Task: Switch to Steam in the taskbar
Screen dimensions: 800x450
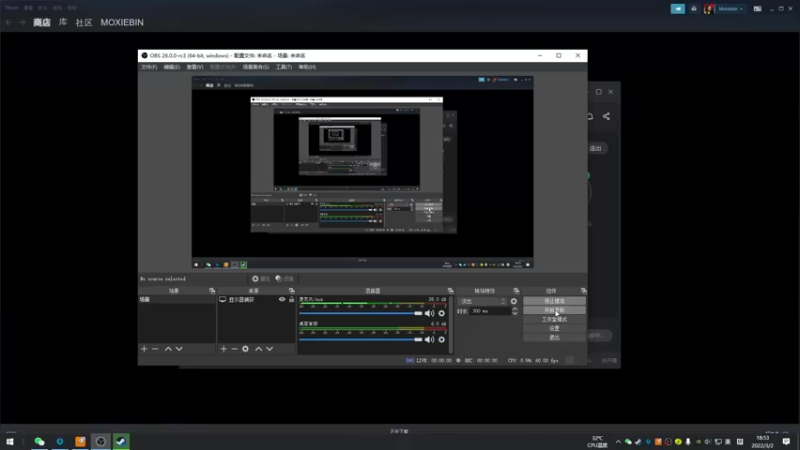Action: 121,441
